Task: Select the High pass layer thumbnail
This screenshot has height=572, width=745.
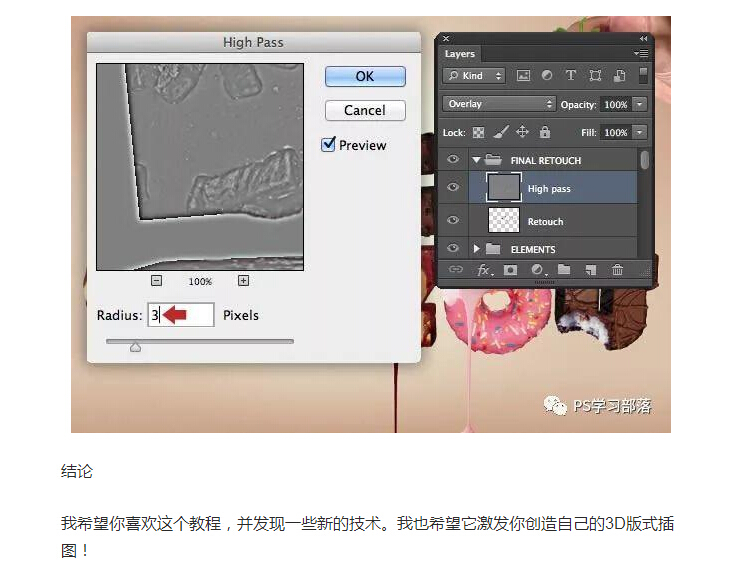Action: [x=504, y=187]
